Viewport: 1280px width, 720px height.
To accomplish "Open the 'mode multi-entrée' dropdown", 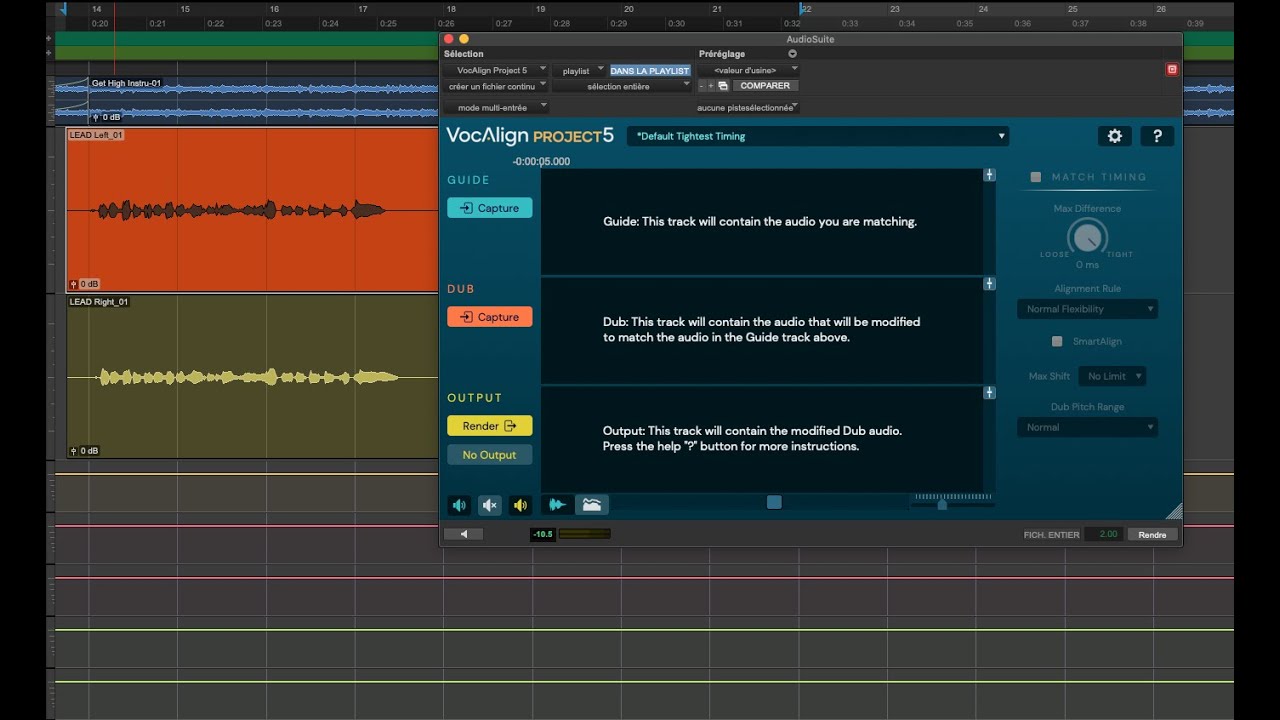I will (x=496, y=107).
